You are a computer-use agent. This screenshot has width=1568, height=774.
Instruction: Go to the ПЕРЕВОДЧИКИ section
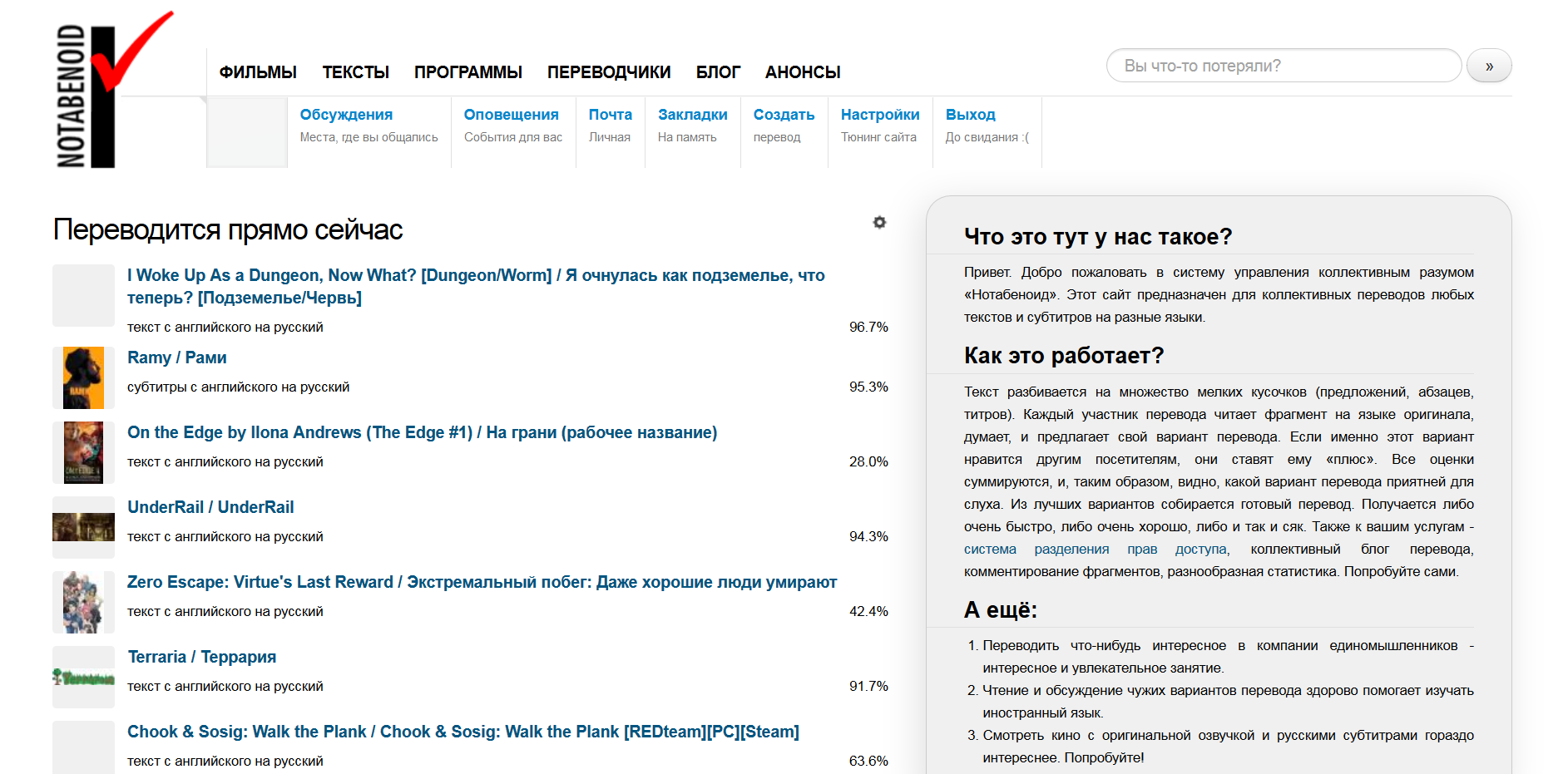click(608, 72)
